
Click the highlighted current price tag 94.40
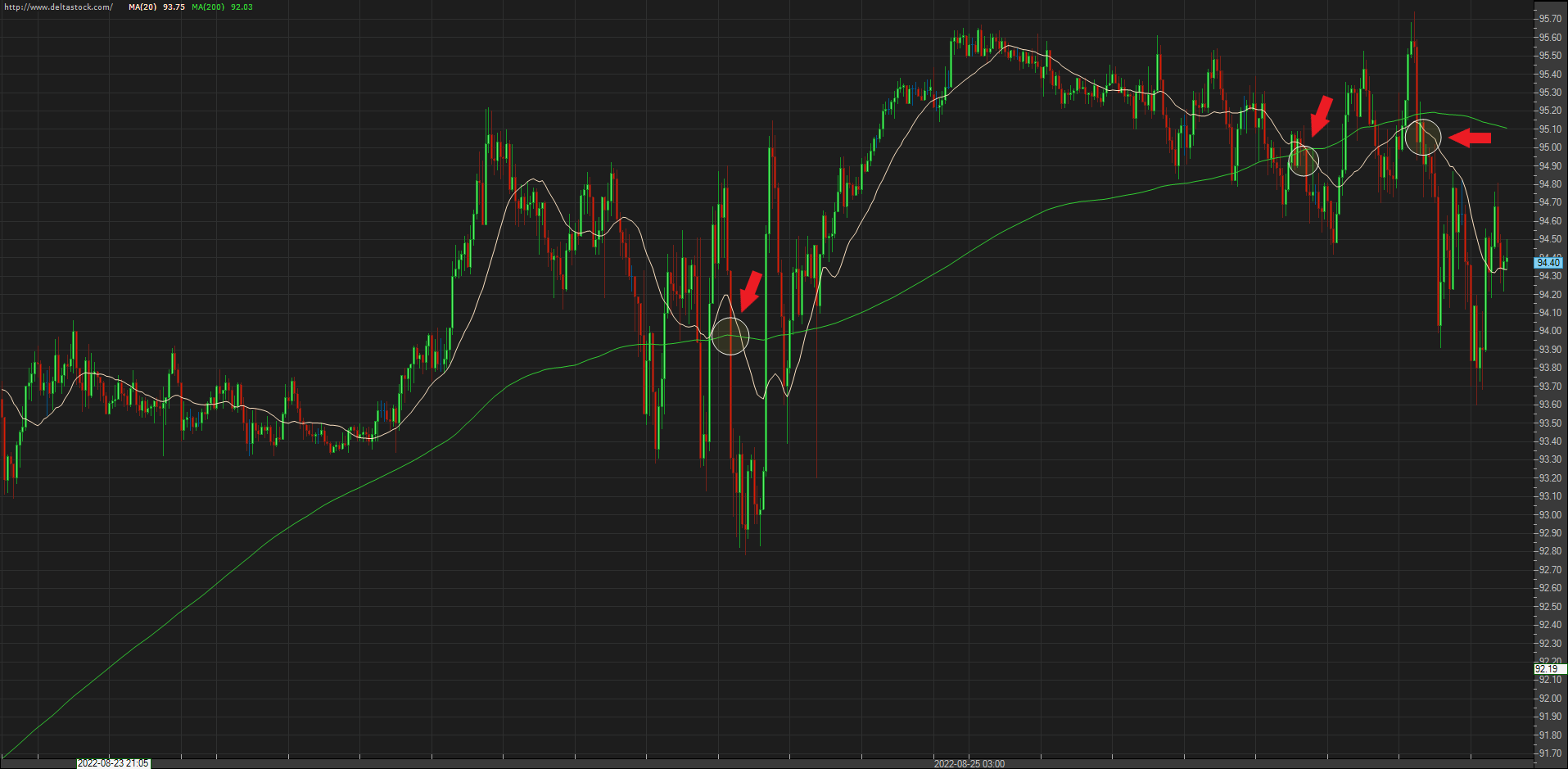(1548, 263)
